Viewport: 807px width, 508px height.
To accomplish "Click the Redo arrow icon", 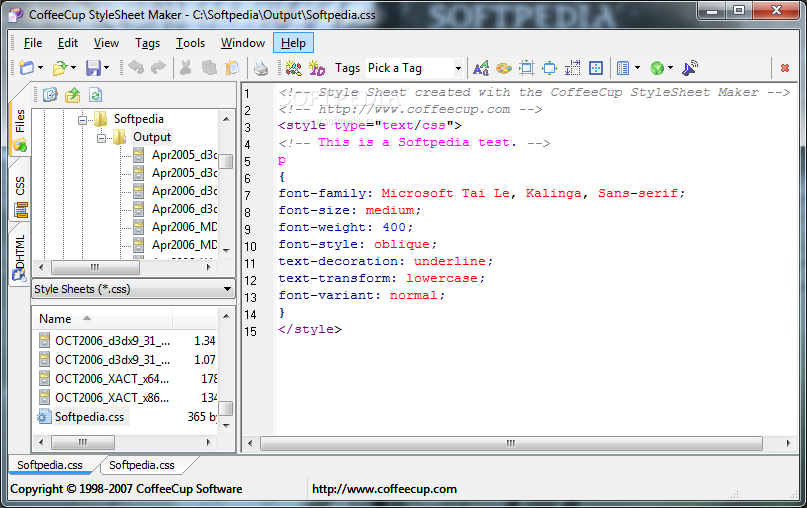I will pyautogui.click(x=158, y=67).
